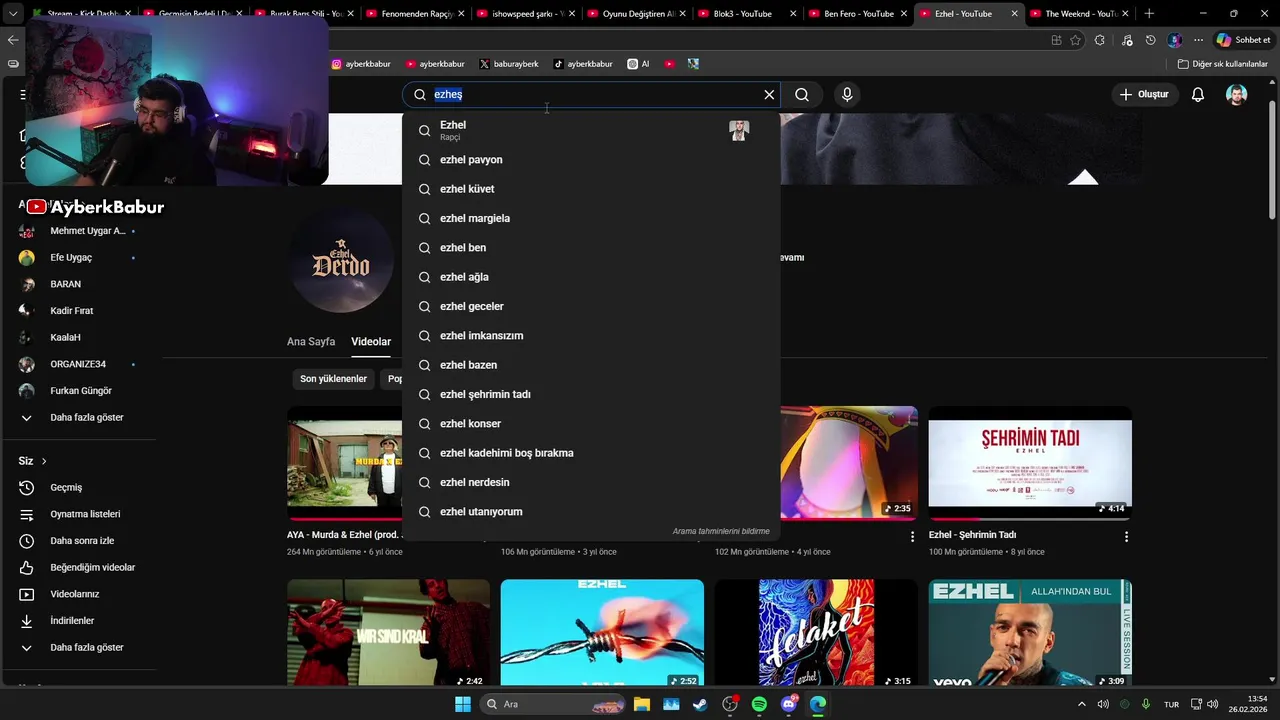
Task: Choose the 'Ezhel Rapçi' top suggestion
Action: pyautogui.click(x=590, y=130)
